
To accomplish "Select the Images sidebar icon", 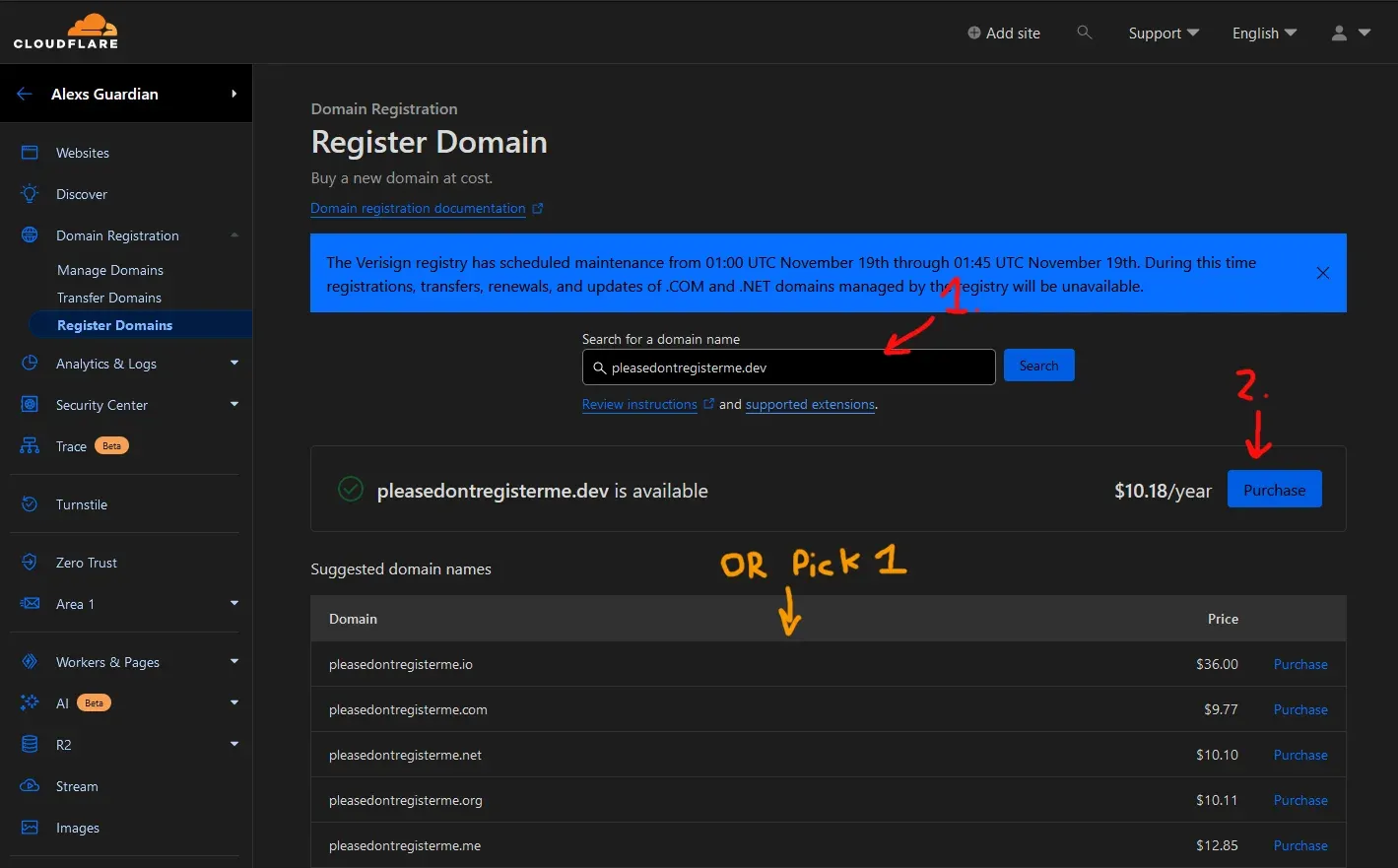I will click(x=30, y=828).
